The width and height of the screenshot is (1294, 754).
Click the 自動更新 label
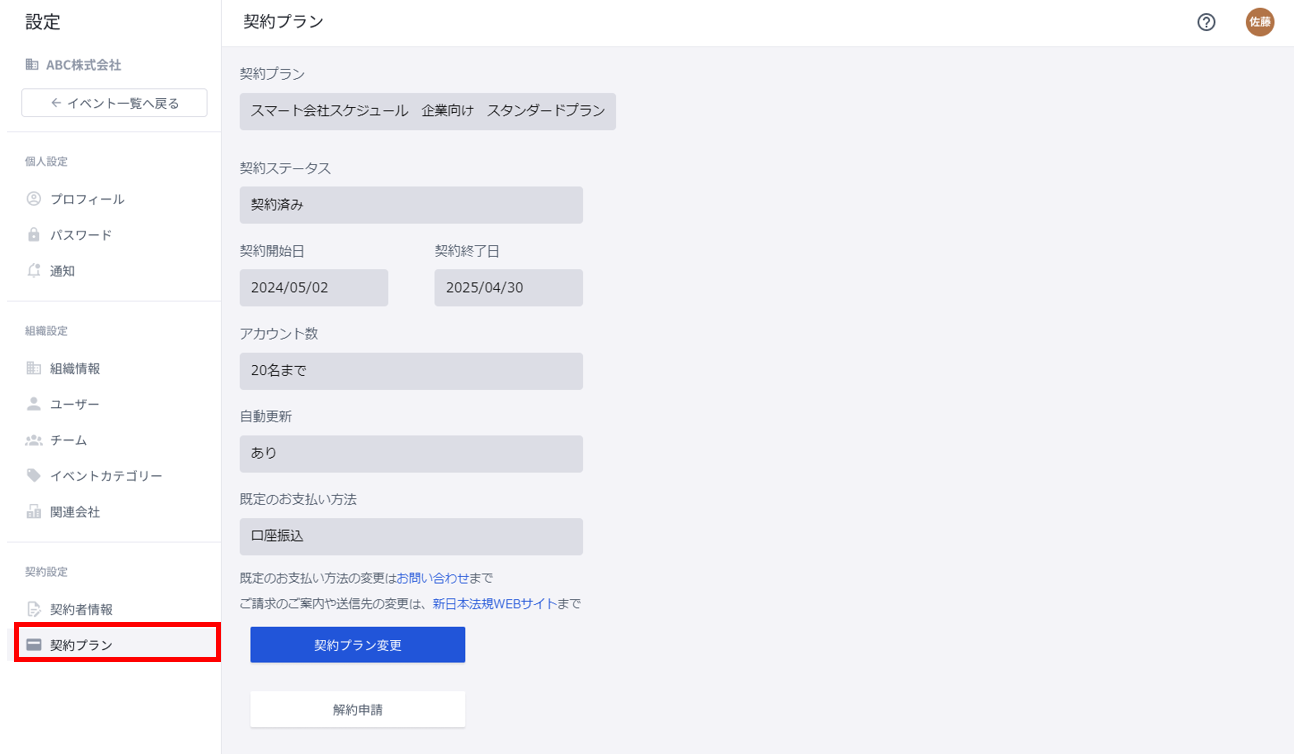pos(266,416)
